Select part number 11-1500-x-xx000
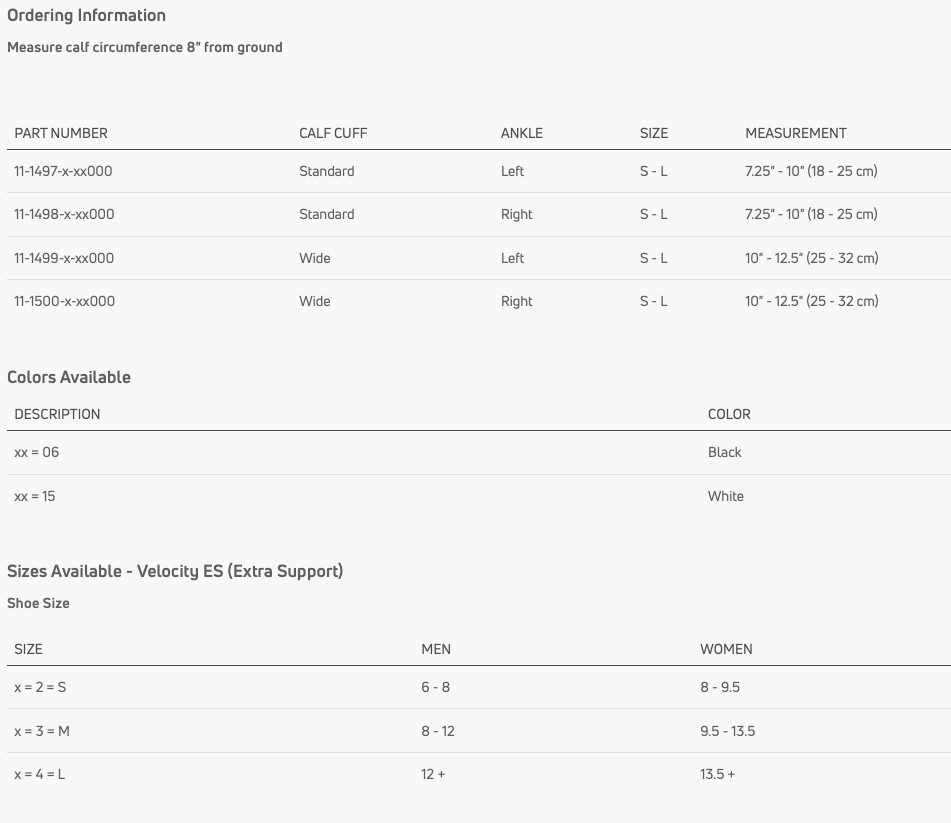The width and height of the screenshot is (951, 823). point(64,301)
